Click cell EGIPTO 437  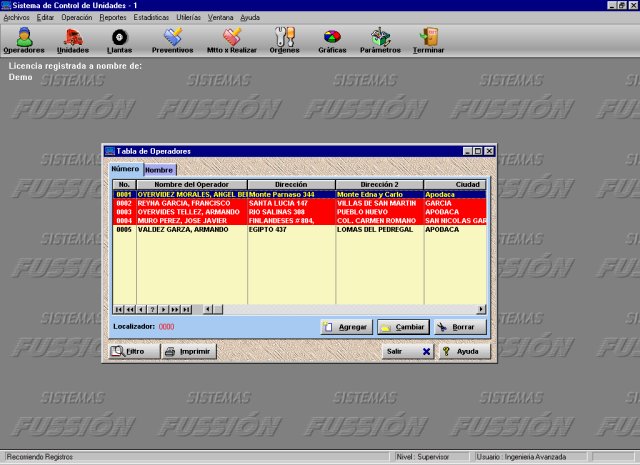click(x=291, y=229)
